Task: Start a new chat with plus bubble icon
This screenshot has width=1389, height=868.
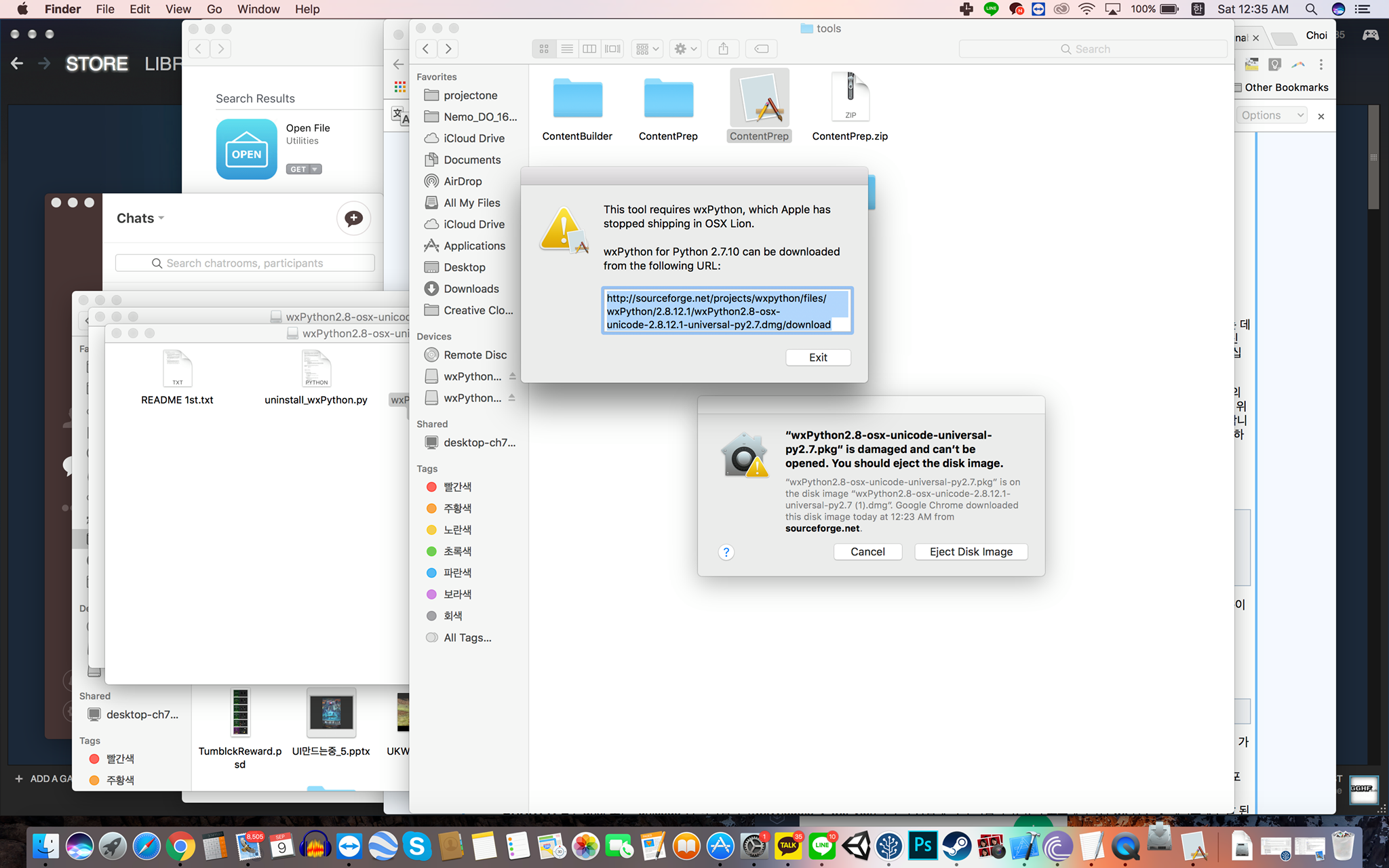Action: click(353, 218)
